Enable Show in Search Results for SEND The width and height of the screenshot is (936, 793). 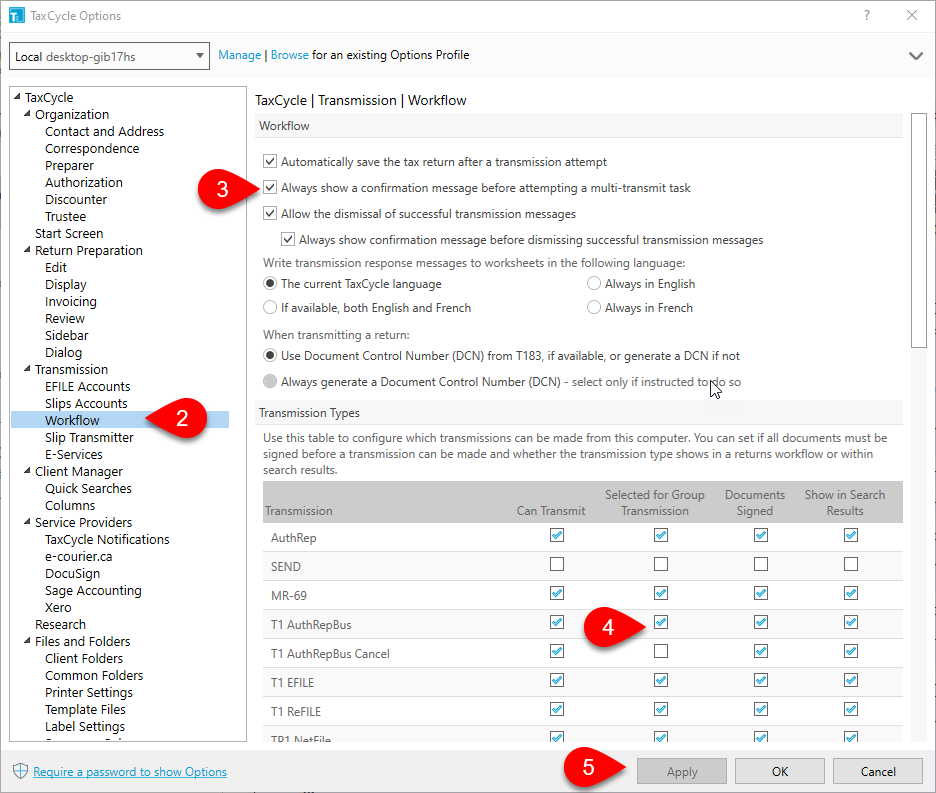tap(851, 564)
